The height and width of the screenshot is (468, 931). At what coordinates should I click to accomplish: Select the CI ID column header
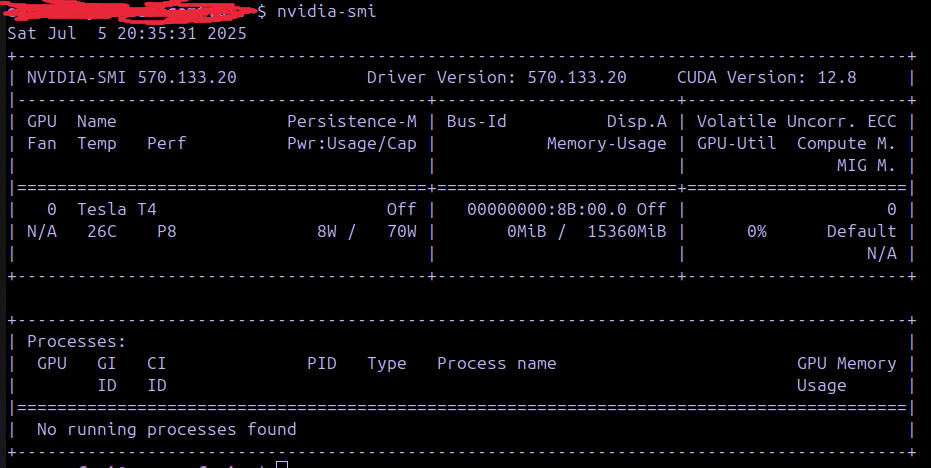(x=157, y=375)
